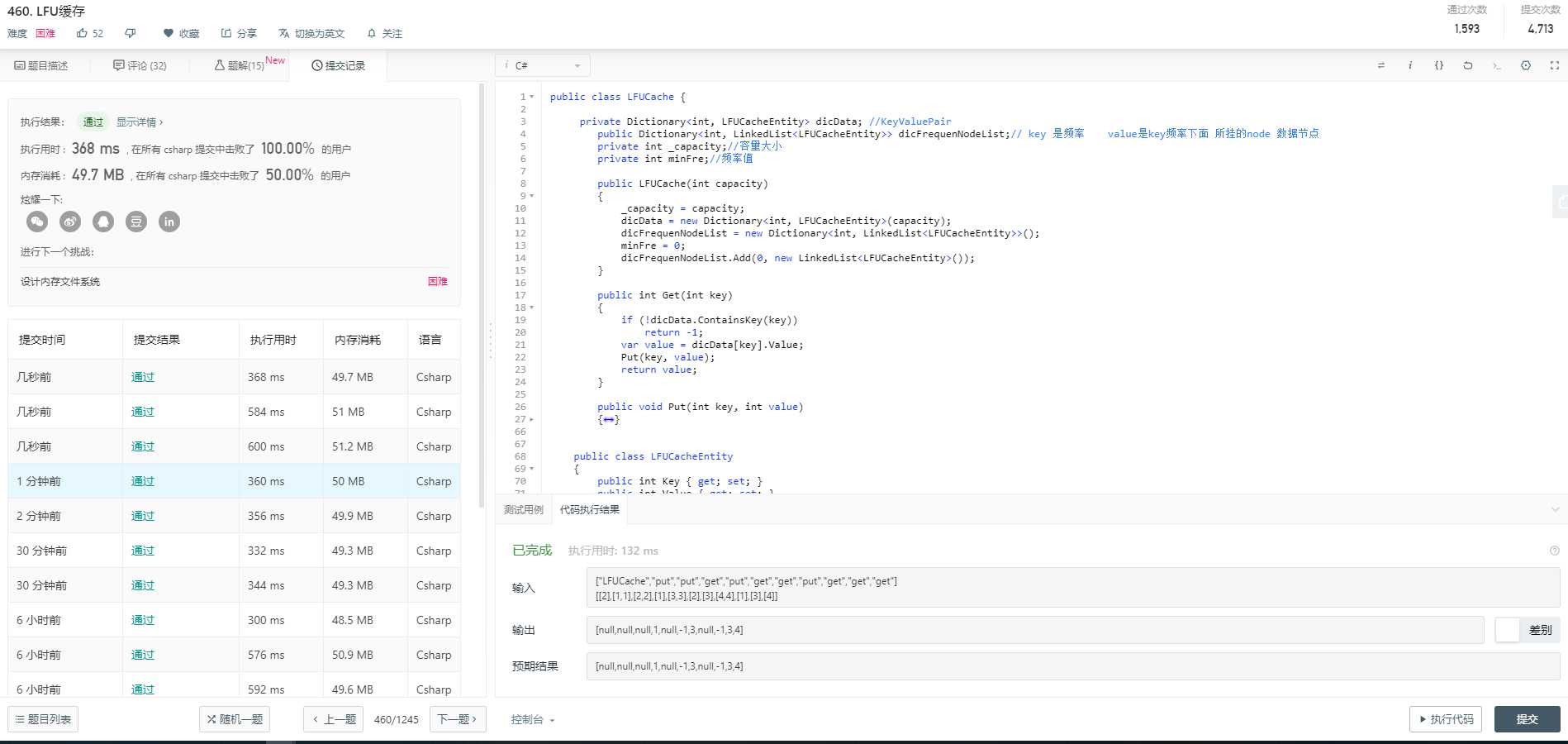The width and height of the screenshot is (1568, 744).
Task: Collapse LFUCacheEntity fold arrow at line 69
Action: [x=531, y=469]
